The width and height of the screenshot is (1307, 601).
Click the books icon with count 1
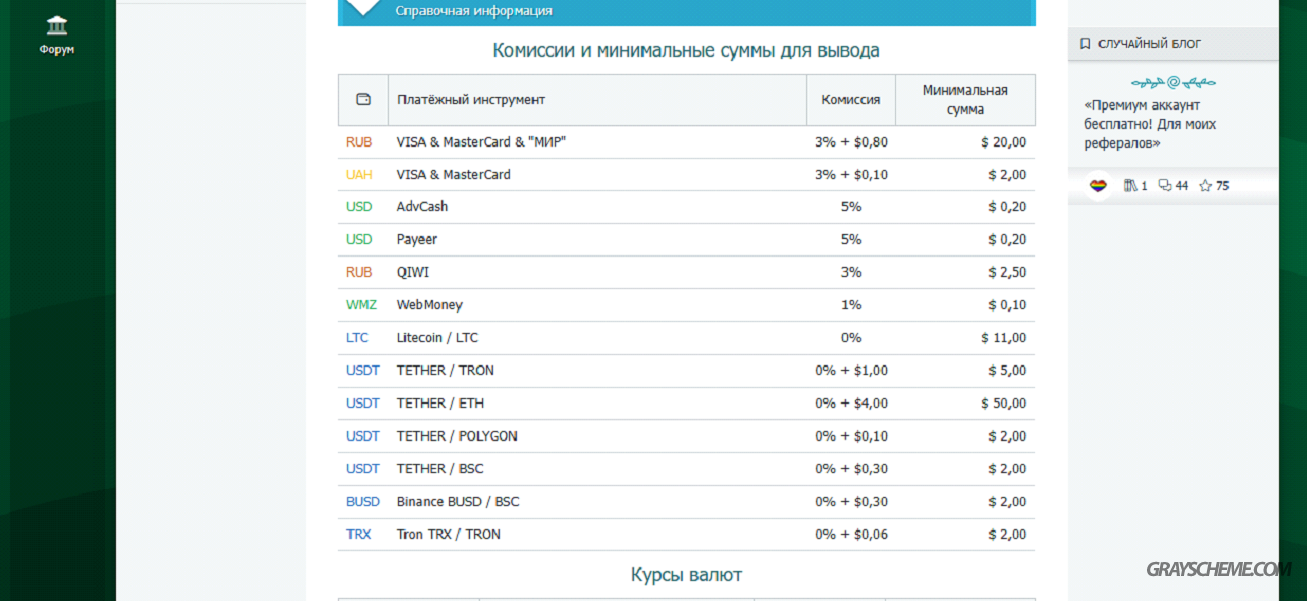(x=1131, y=185)
